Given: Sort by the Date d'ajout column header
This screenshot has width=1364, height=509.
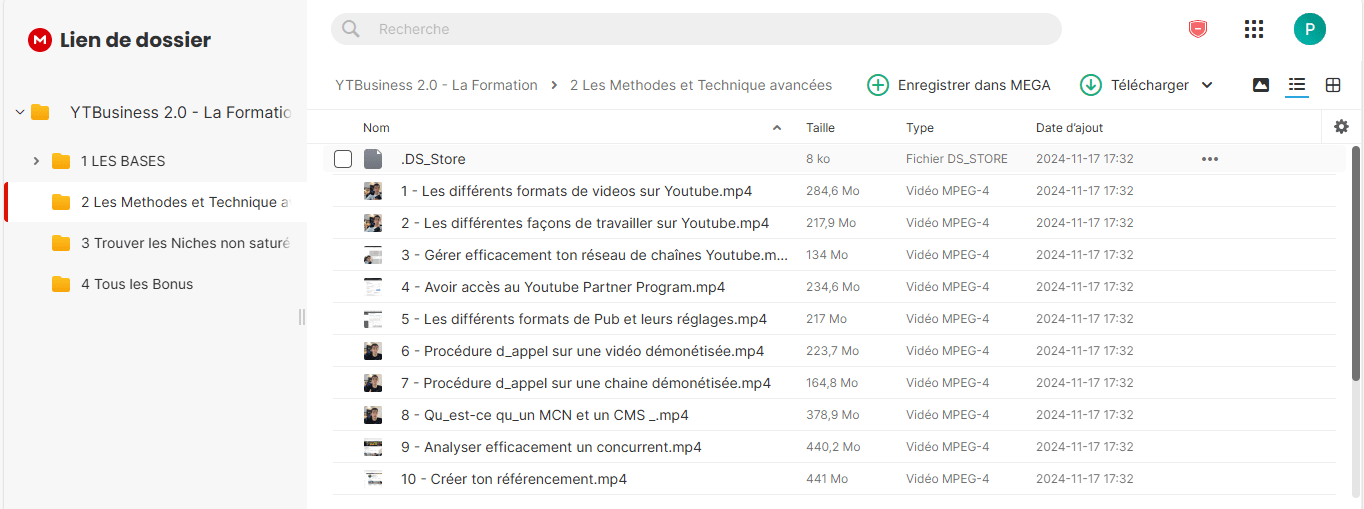Looking at the screenshot, I should click(x=1069, y=128).
